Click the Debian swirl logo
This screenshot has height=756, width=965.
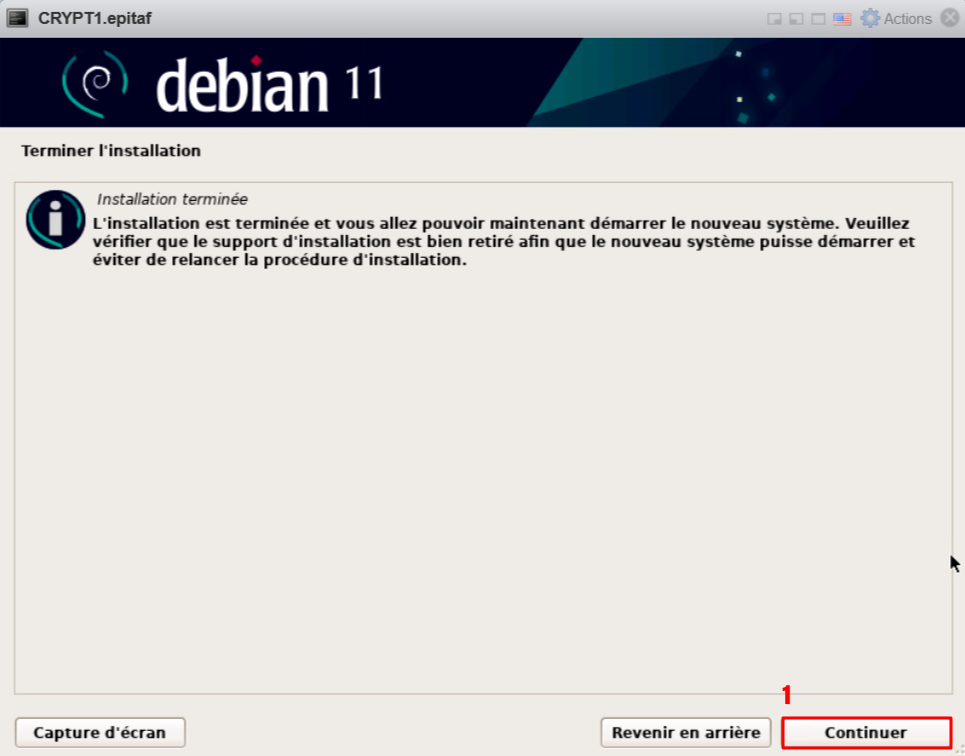(x=96, y=83)
